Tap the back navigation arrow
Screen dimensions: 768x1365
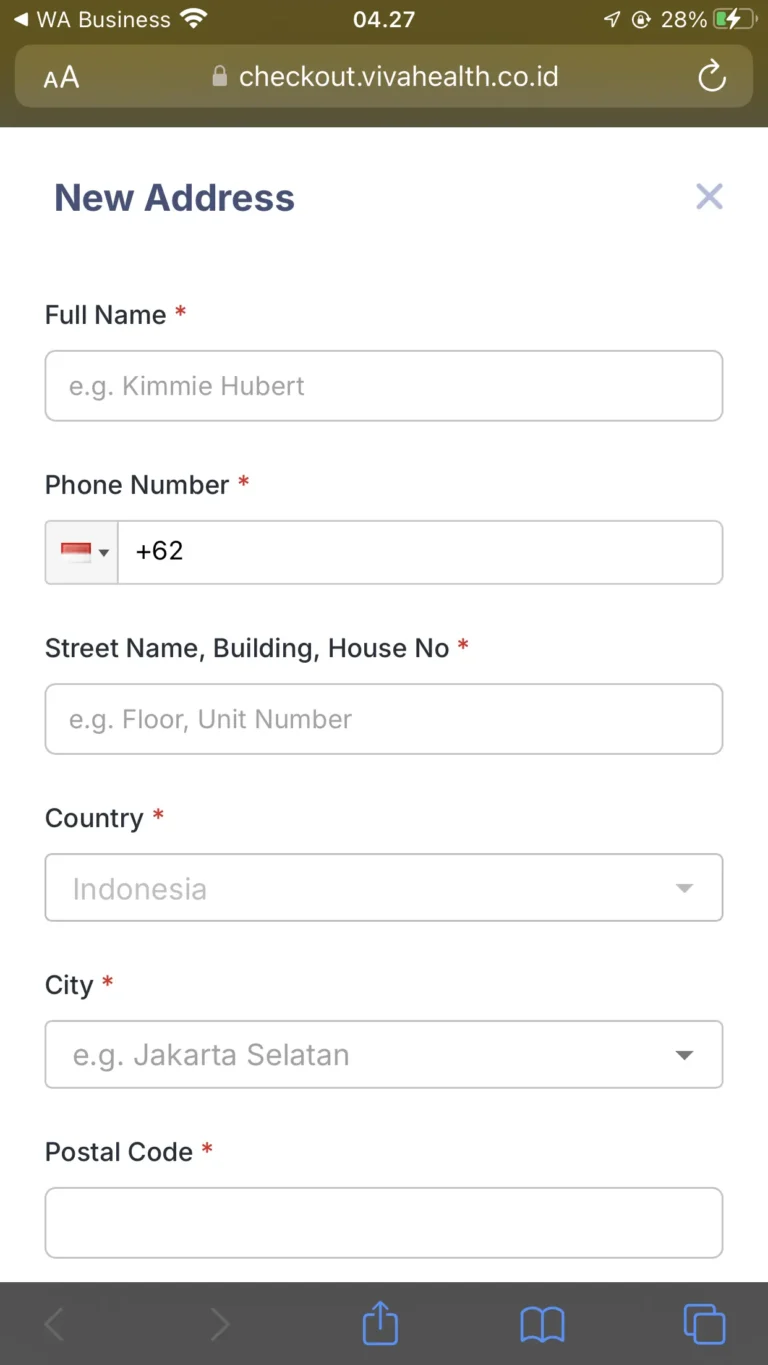point(55,1324)
